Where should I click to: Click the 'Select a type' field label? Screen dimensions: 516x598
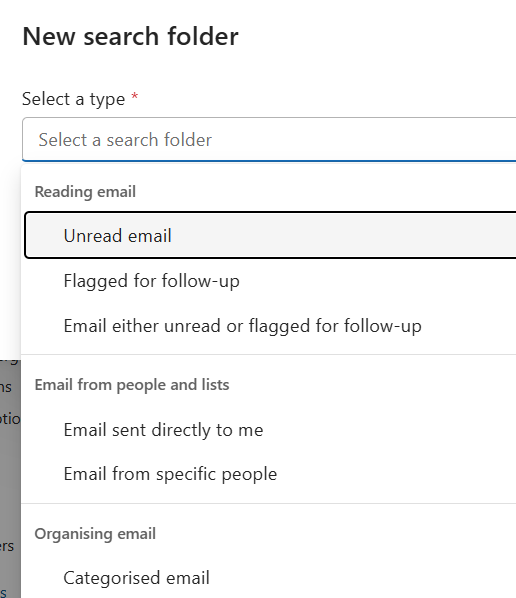coord(74,99)
